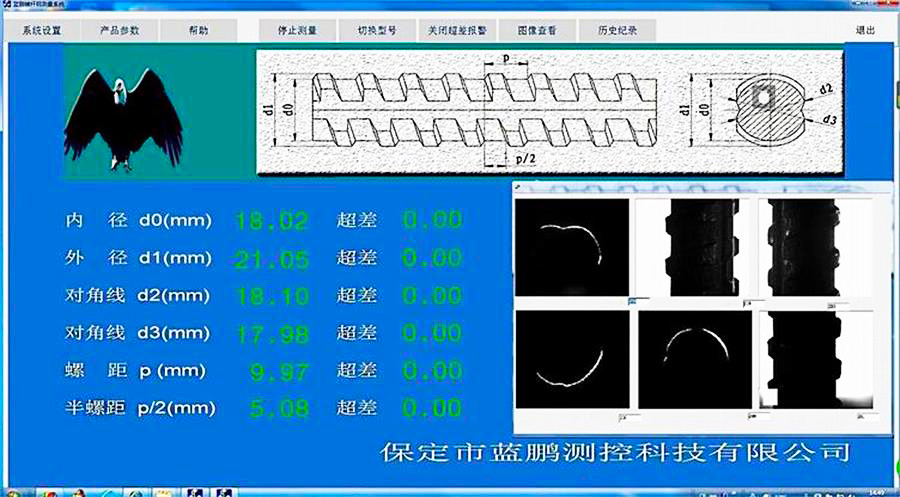Select the top-left arc profile camera image

point(572,246)
